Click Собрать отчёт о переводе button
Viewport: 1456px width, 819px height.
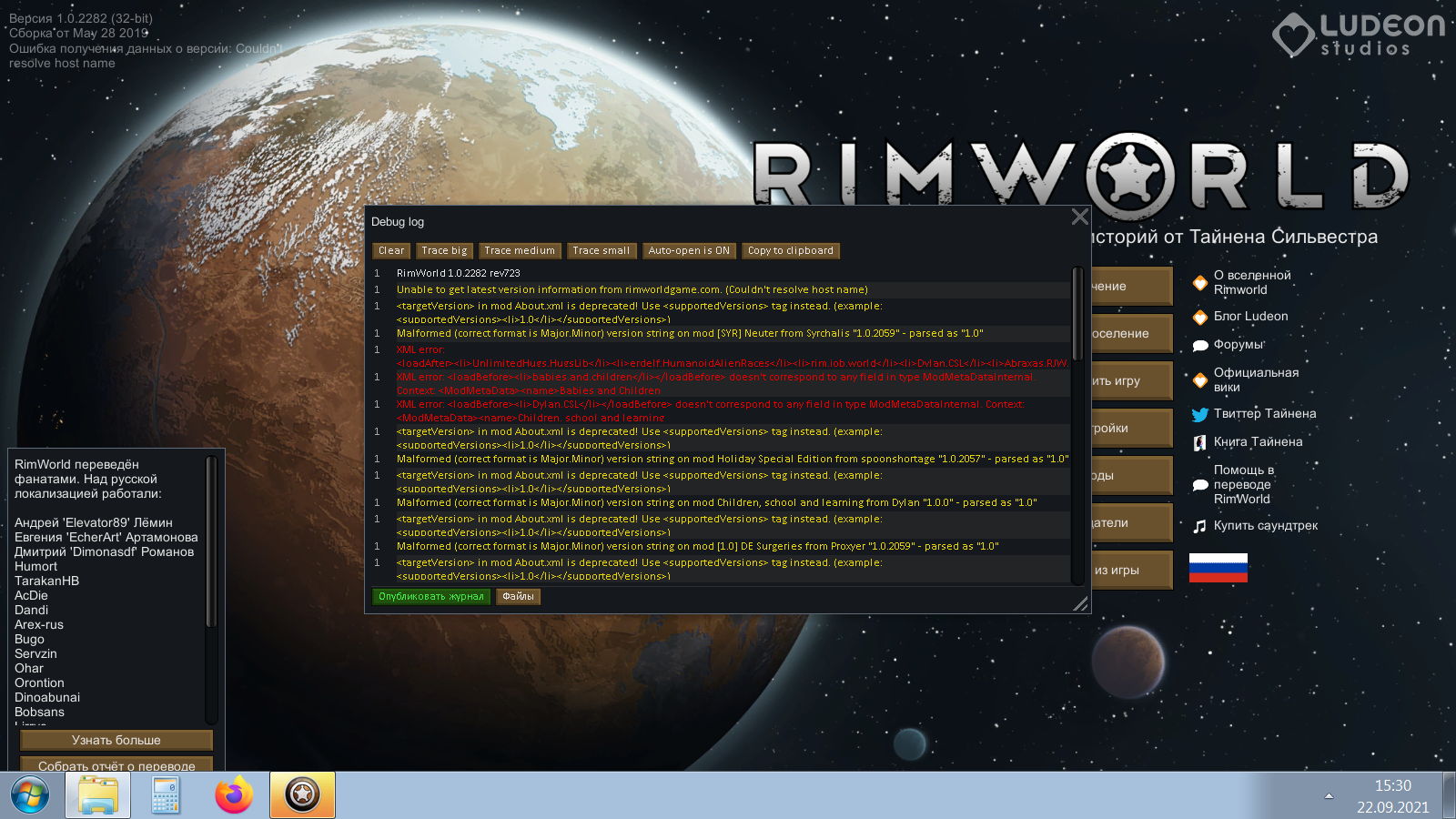pos(116,765)
